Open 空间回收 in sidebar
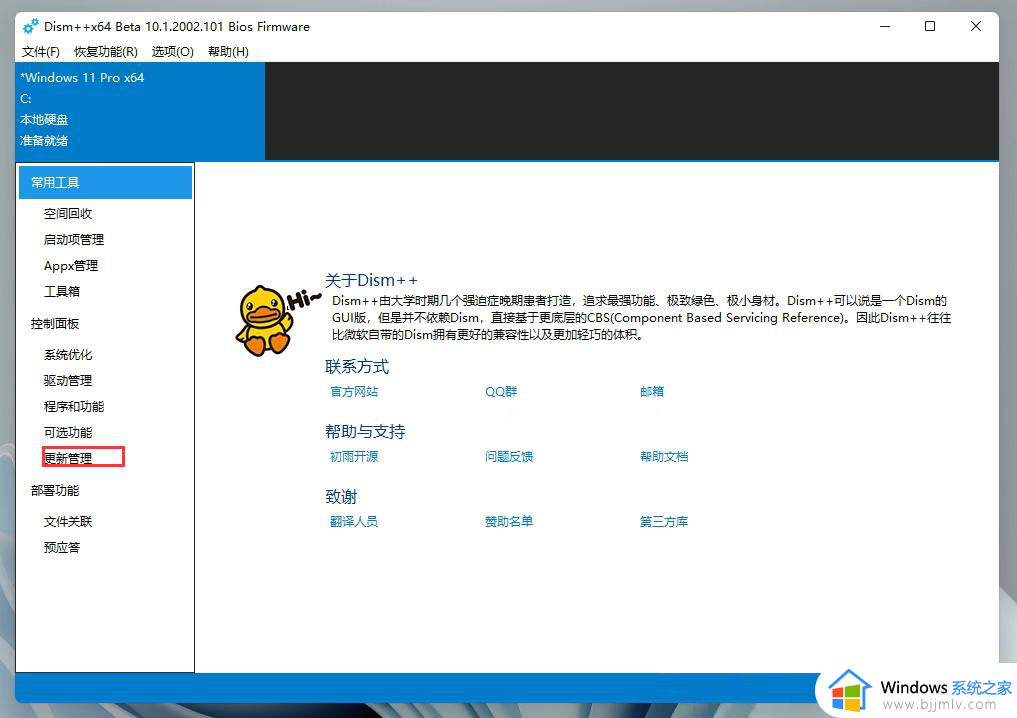1017x718 pixels. 68,213
